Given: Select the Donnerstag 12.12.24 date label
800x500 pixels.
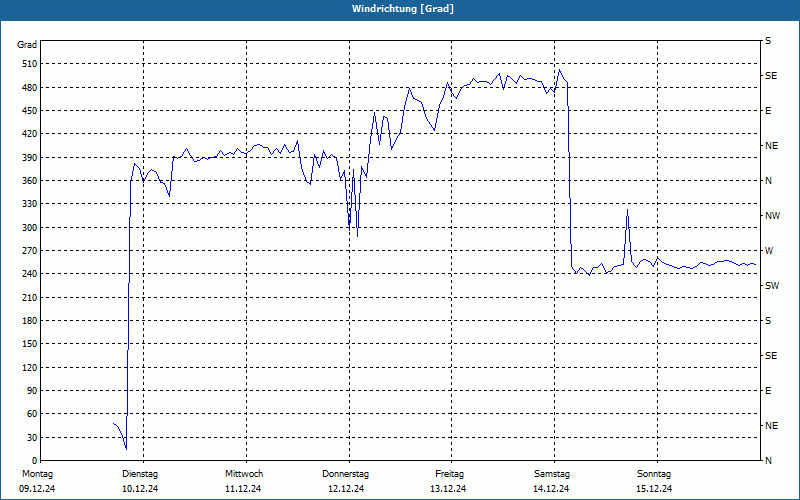Looking at the screenshot, I should pyautogui.click(x=345, y=481).
